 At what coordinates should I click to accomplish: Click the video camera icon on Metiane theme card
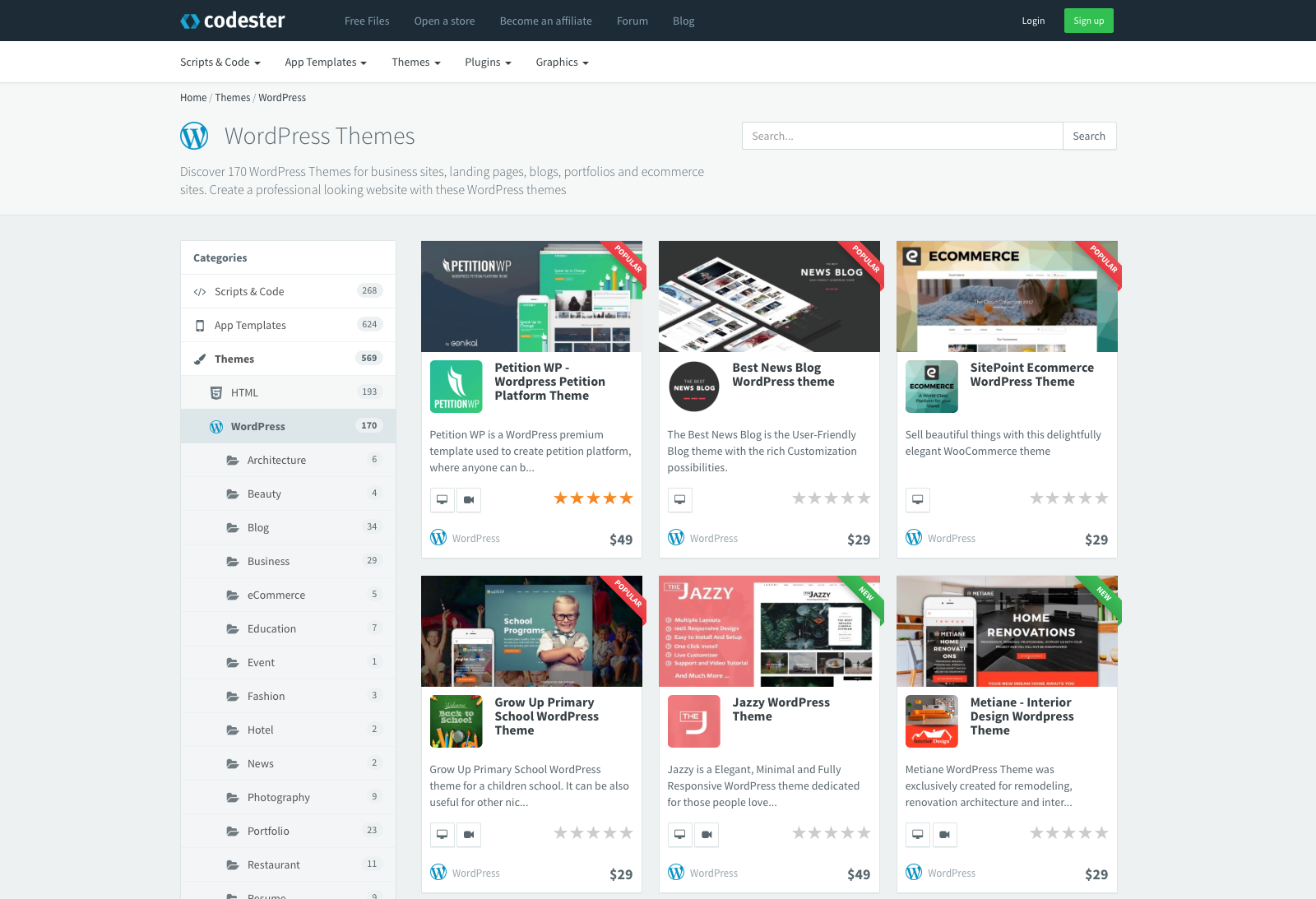pos(945,834)
